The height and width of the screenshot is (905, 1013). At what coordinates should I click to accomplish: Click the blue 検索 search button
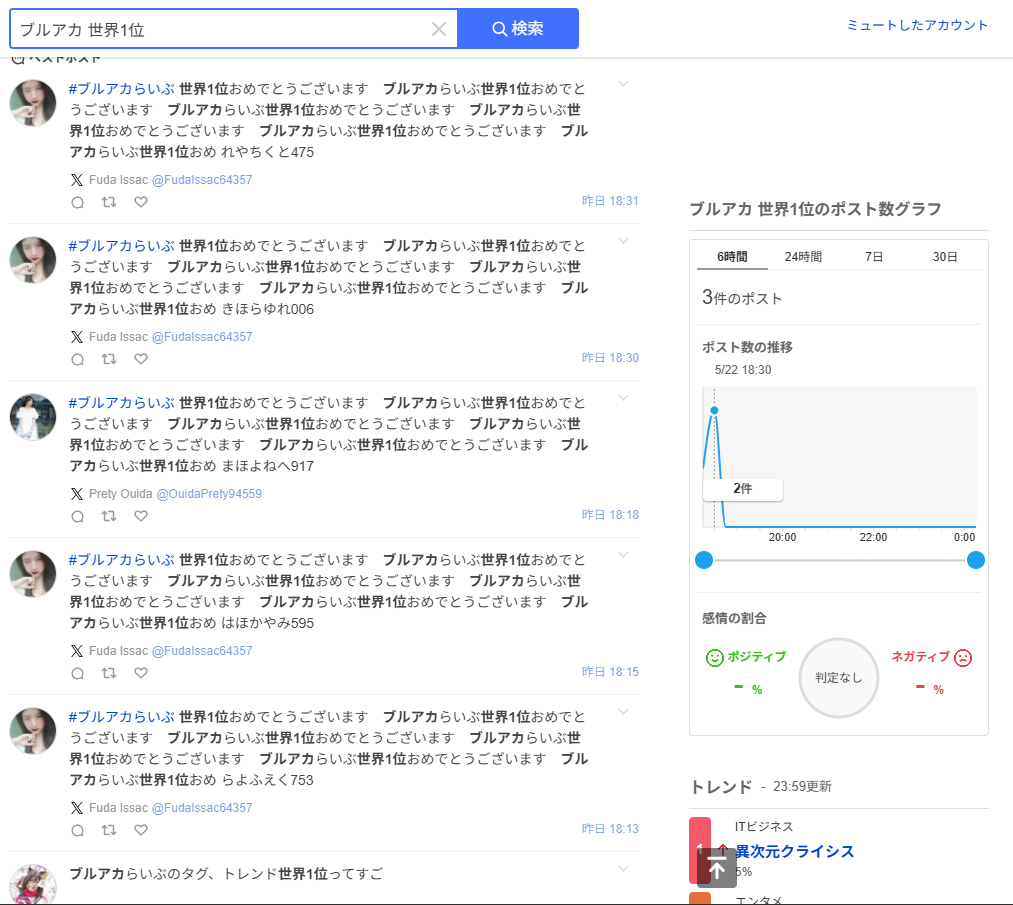click(x=518, y=28)
